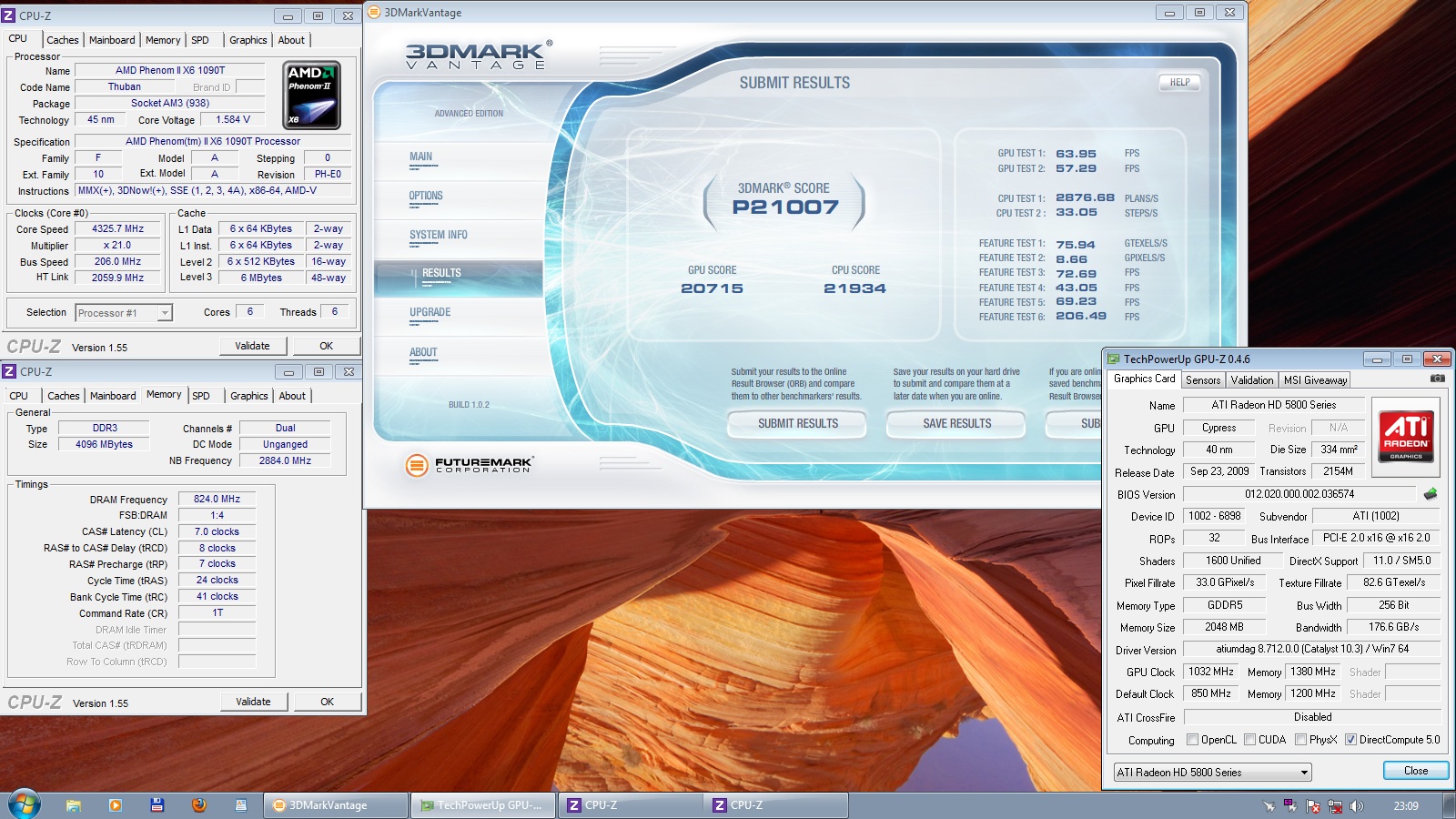Image resolution: width=1456 pixels, height=819 pixels.
Task: Open Windows Explorer from the taskbar
Action: click(74, 805)
